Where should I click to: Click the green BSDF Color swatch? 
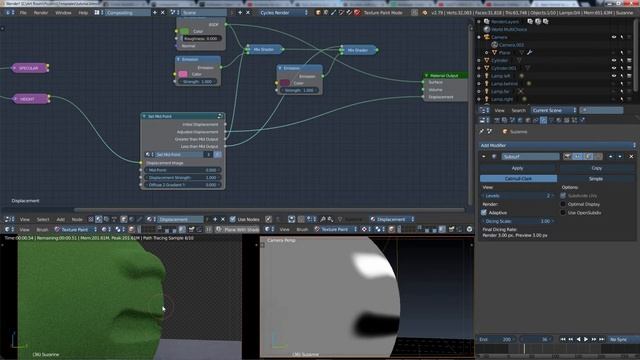pyautogui.click(x=184, y=31)
